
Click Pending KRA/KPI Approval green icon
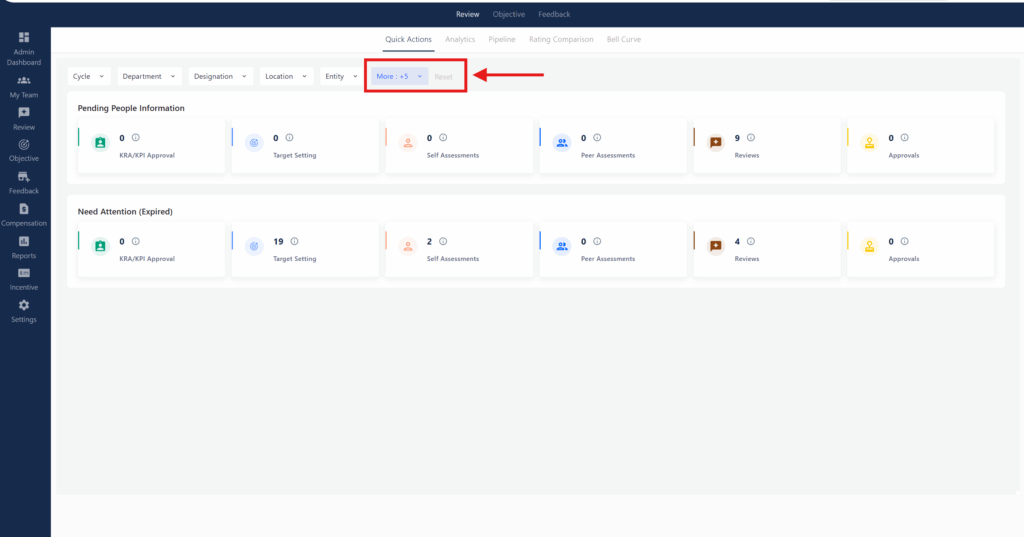click(x=100, y=142)
